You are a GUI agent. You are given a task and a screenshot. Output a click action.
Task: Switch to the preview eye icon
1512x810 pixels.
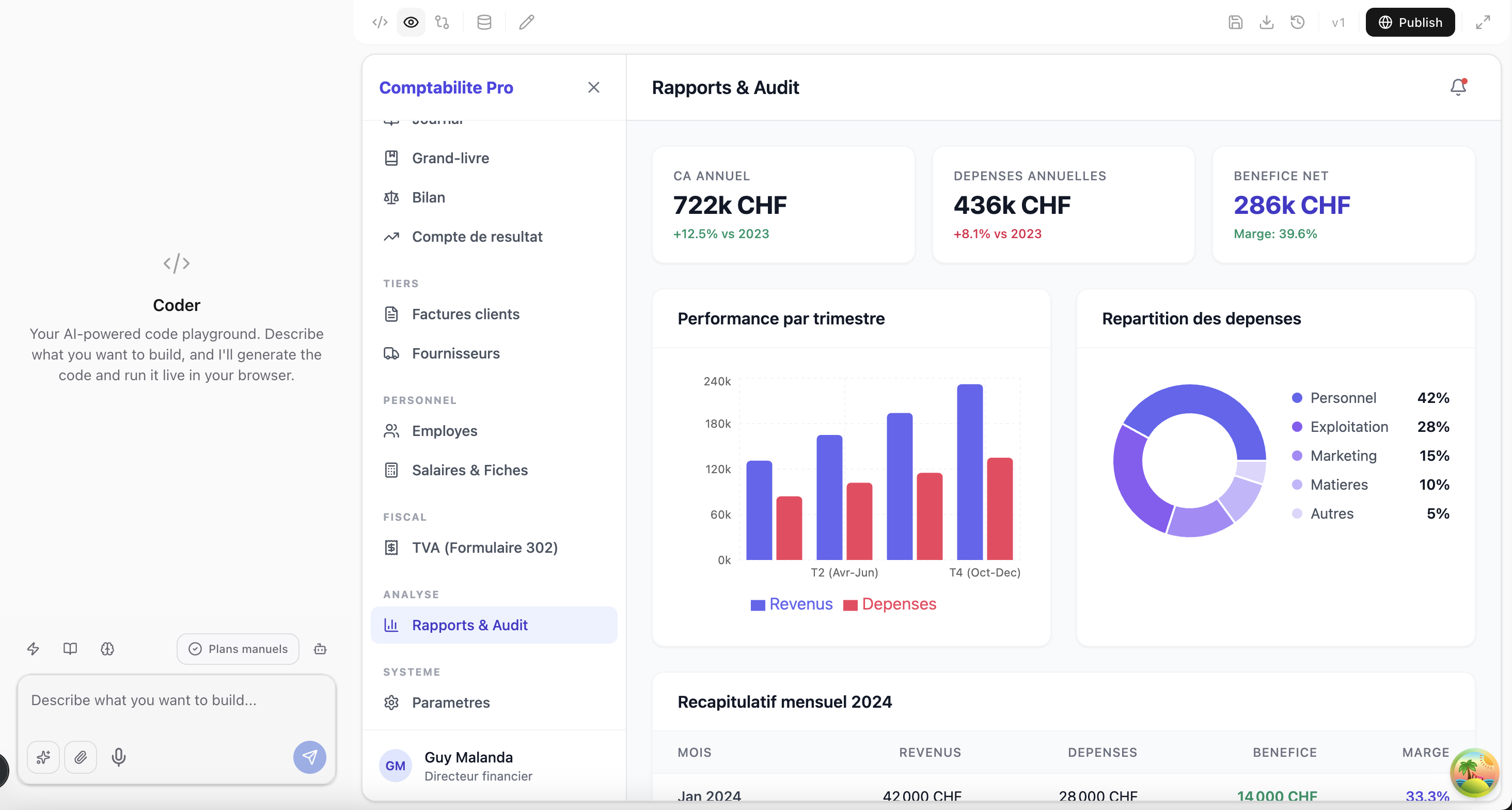pyautogui.click(x=411, y=22)
